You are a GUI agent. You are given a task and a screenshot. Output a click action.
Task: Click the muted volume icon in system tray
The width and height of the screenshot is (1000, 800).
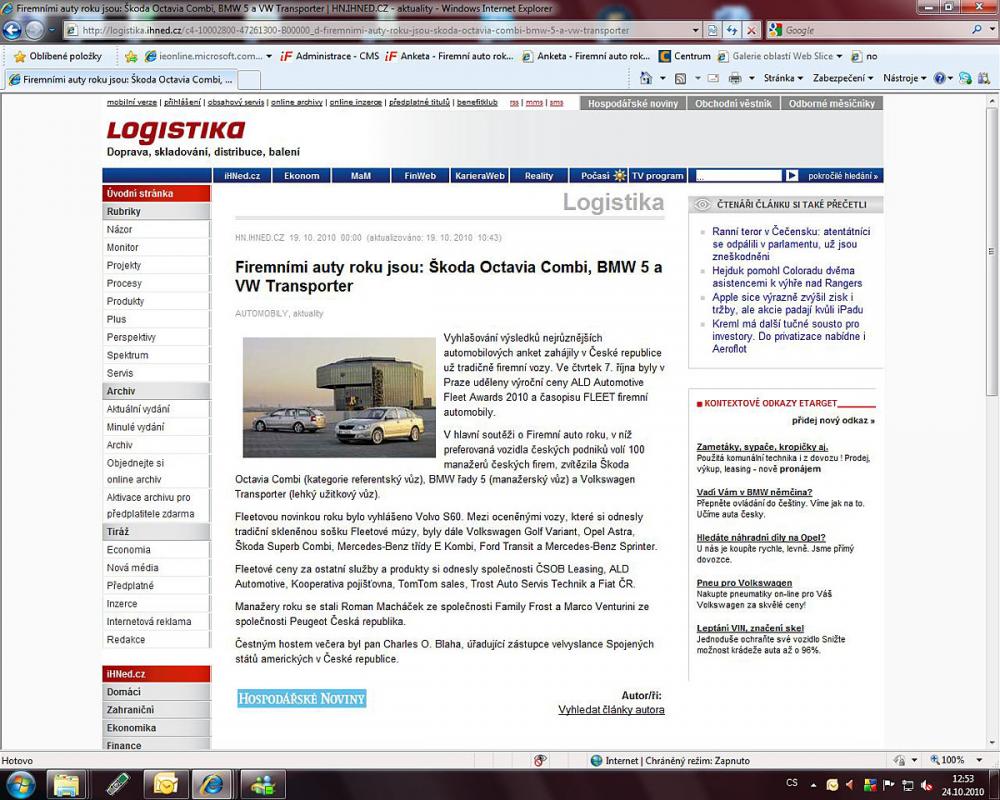coord(927,785)
